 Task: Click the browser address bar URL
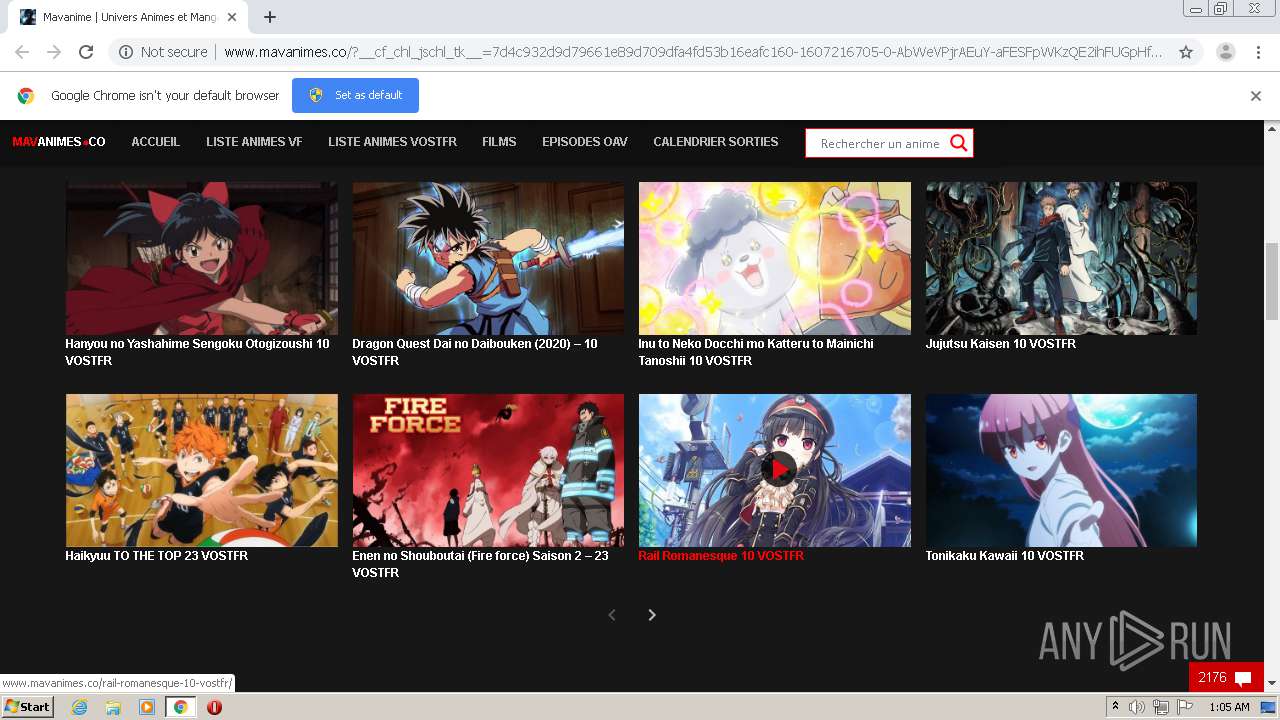click(693, 52)
